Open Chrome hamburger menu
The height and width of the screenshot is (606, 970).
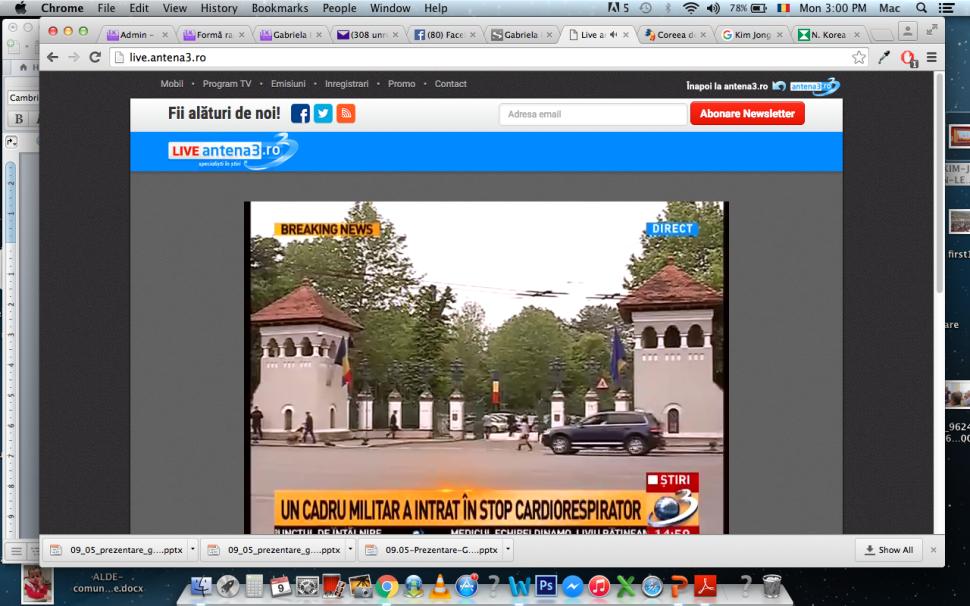931,58
